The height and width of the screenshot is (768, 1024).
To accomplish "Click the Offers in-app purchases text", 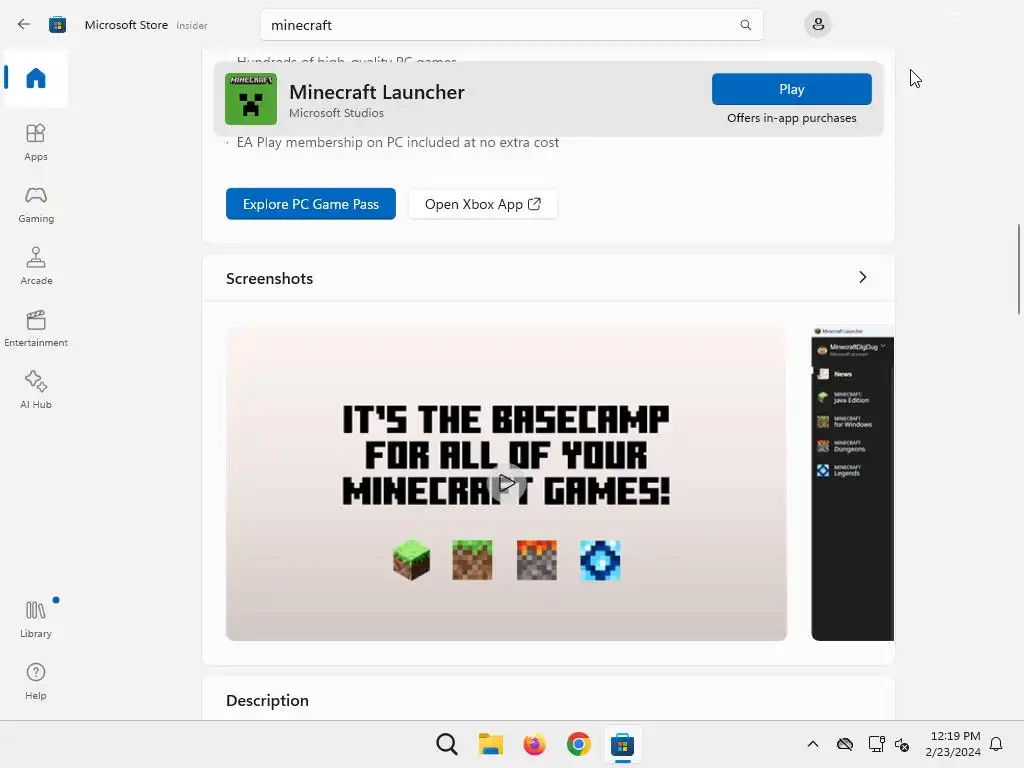I will tap(792, 118).
